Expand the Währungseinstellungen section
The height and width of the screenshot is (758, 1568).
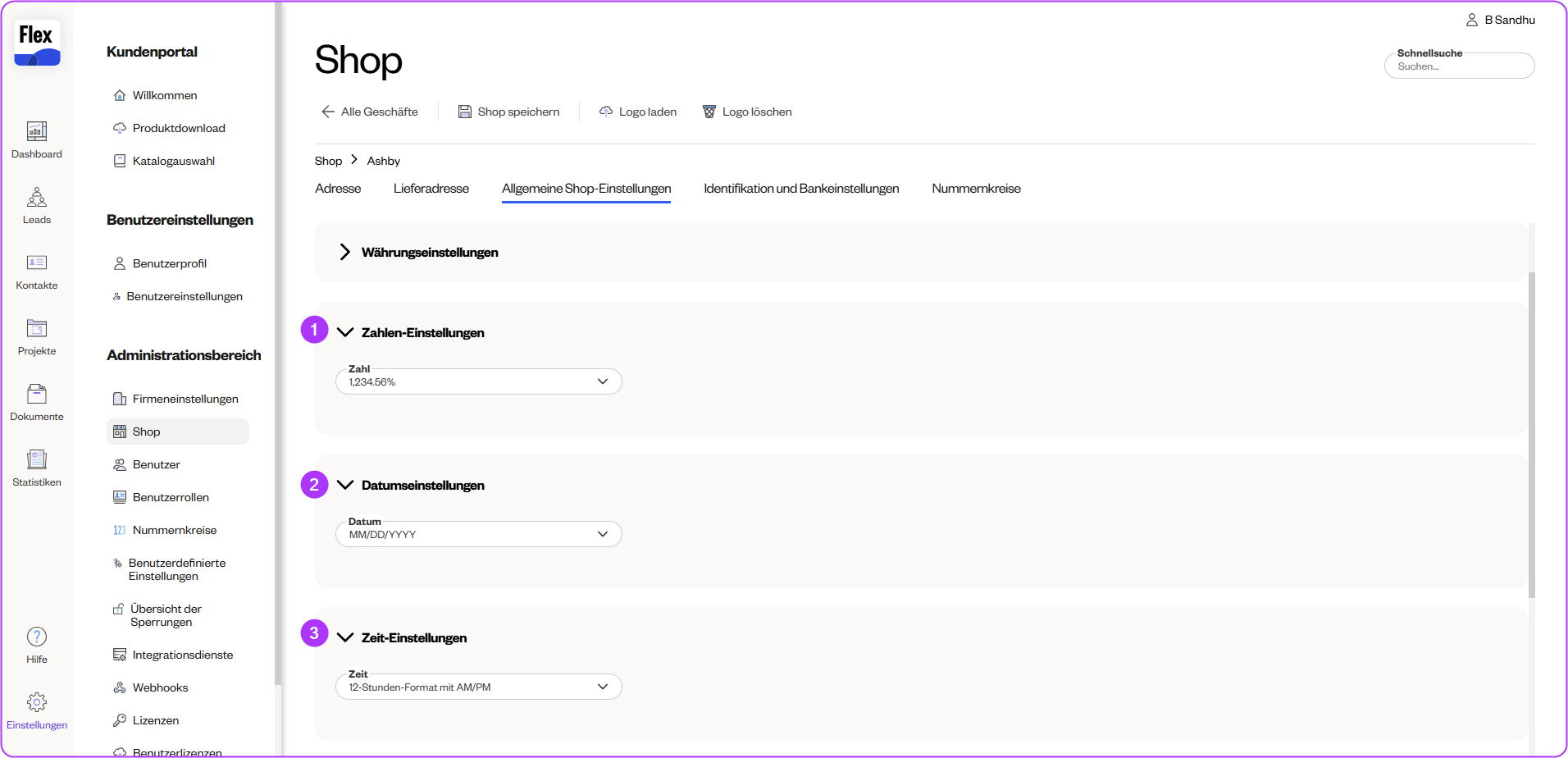click(345, 252)
